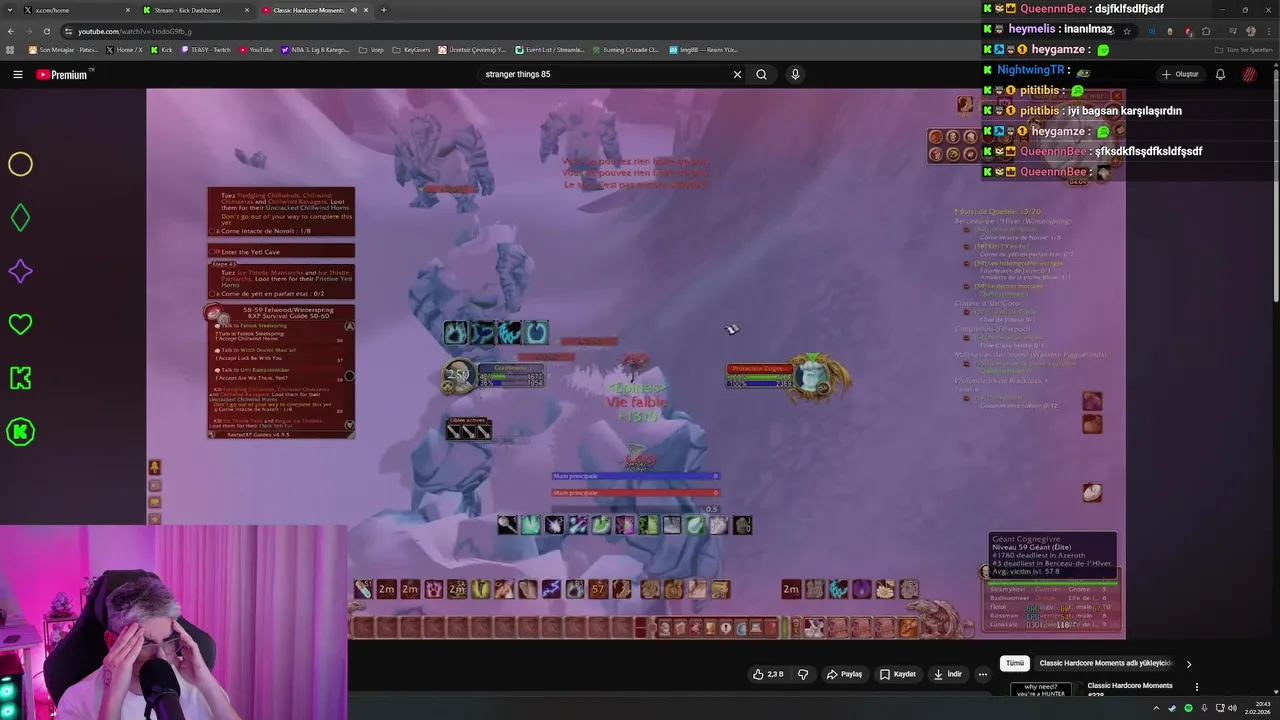Image resolution: width=1280 pixels, height=720 pixels.
Task: Reload the page
Action: (x=47, y=31)
